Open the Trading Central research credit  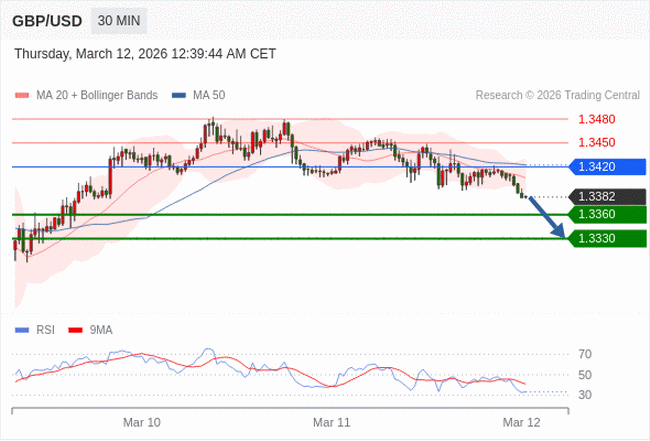557,96
